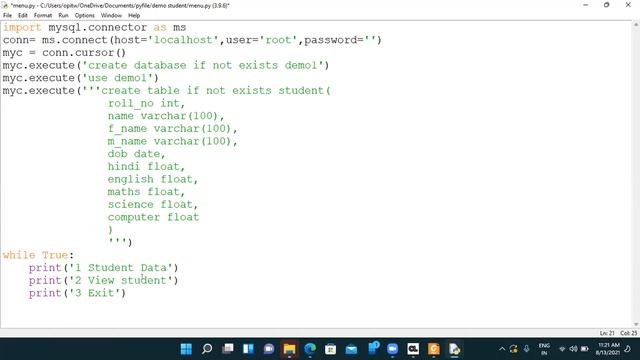The image size is (640, 360).
Task: Click the ENG IN language indicator
Action: 544,349
